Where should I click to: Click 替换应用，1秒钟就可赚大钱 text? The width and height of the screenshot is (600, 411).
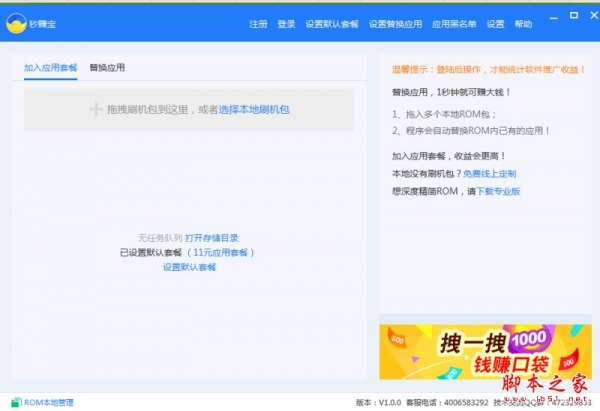pos(451,92)
